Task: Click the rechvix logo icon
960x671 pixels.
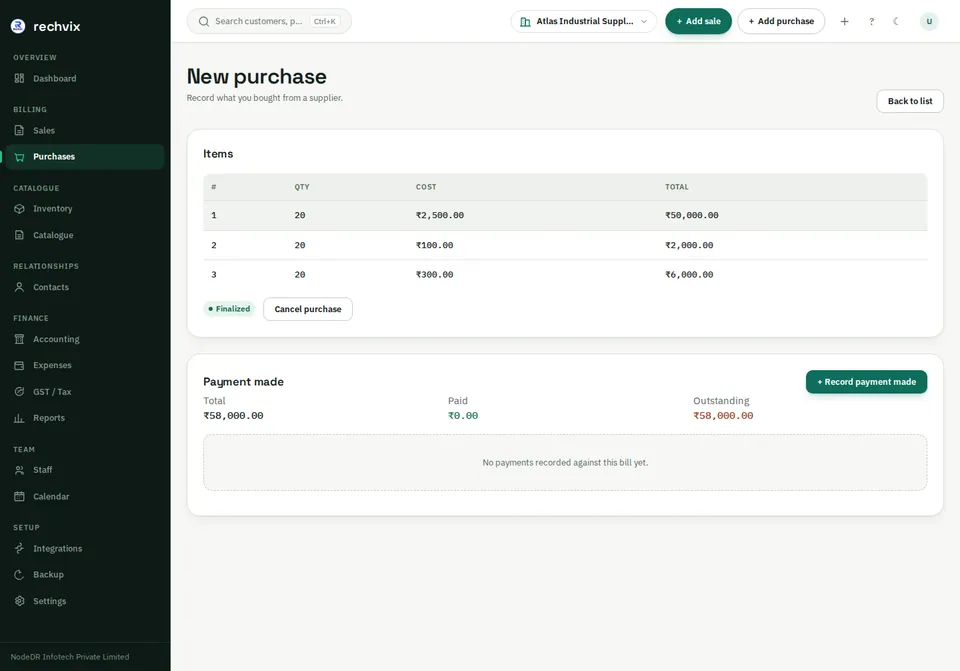Action: pyautogui.click(x=18, y=26)
